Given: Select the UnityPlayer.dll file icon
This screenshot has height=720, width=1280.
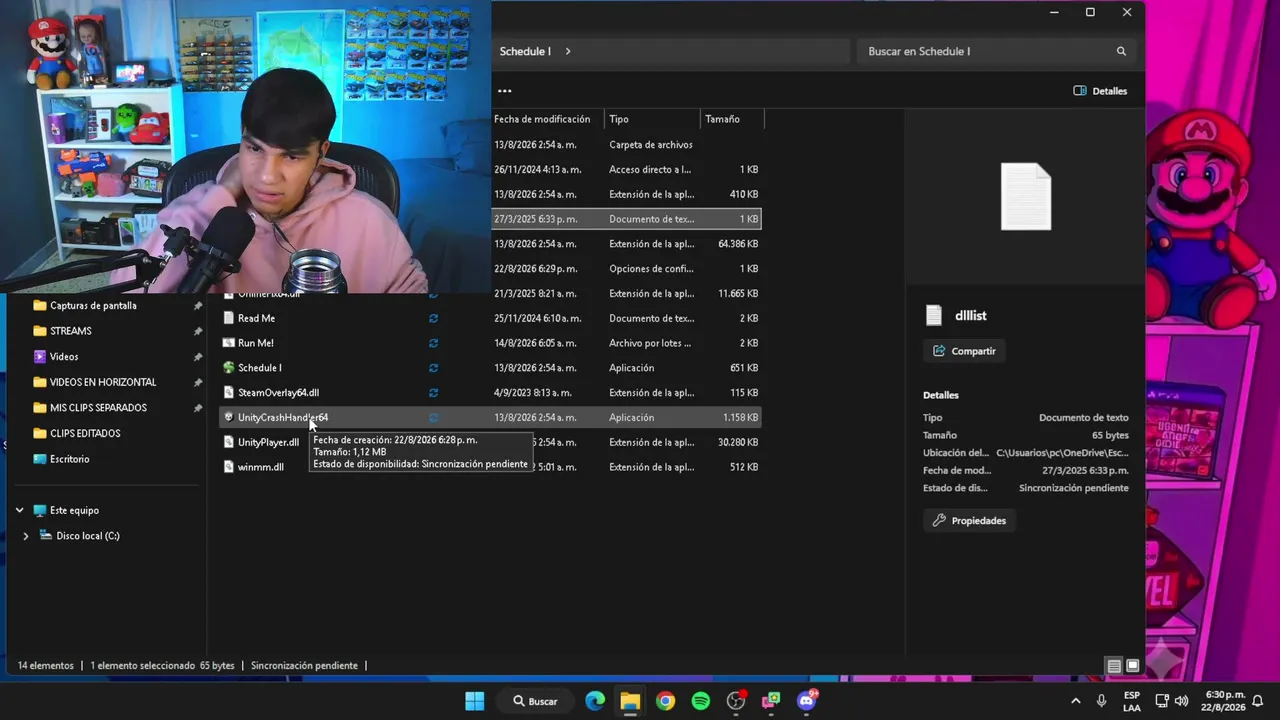Looking at the screenshot, I should pyautogui.click(x=229, y=442).
